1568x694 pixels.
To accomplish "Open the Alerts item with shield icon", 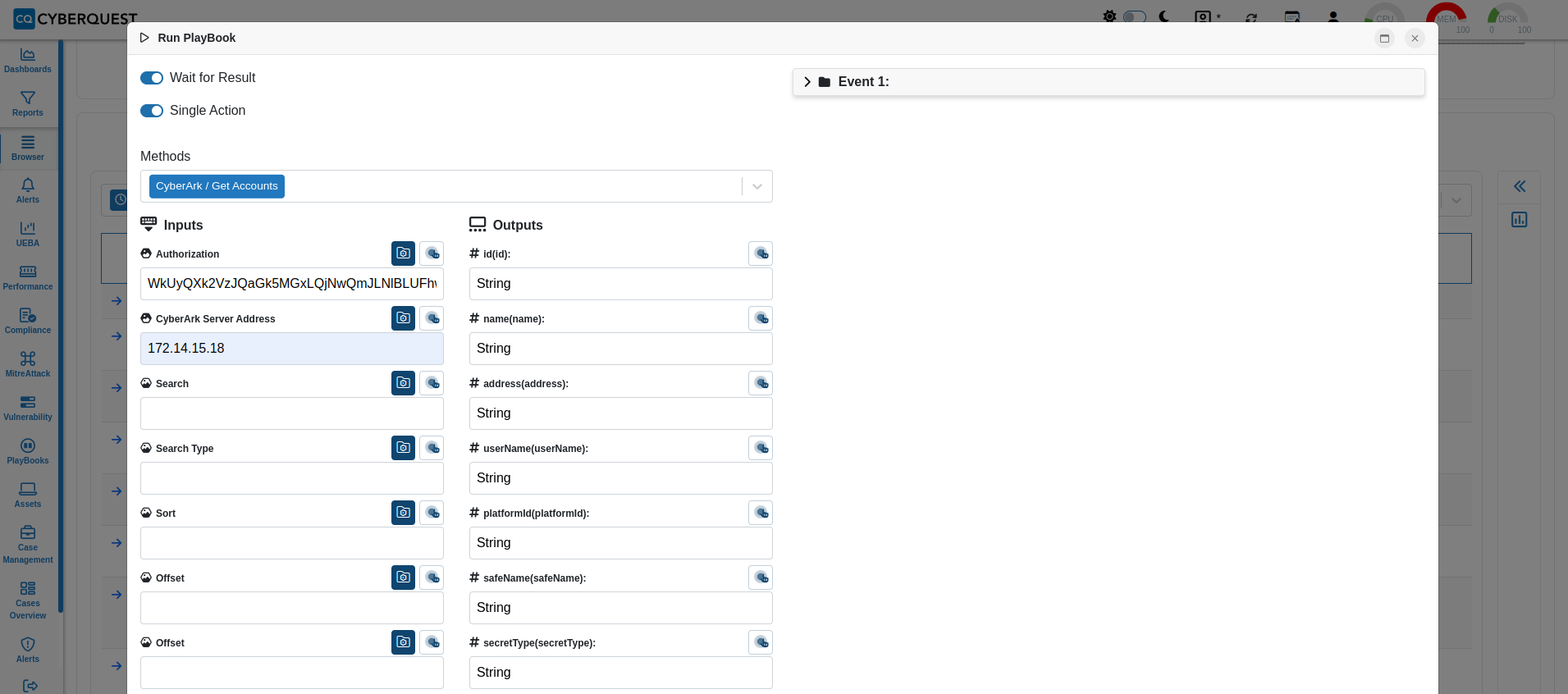I will click(28, 651).
